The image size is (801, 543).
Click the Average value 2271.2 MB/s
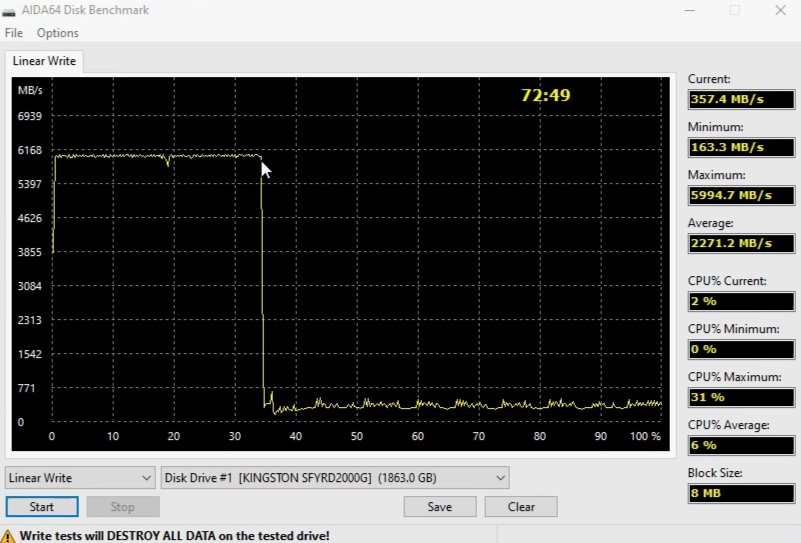tap(741, 243)
